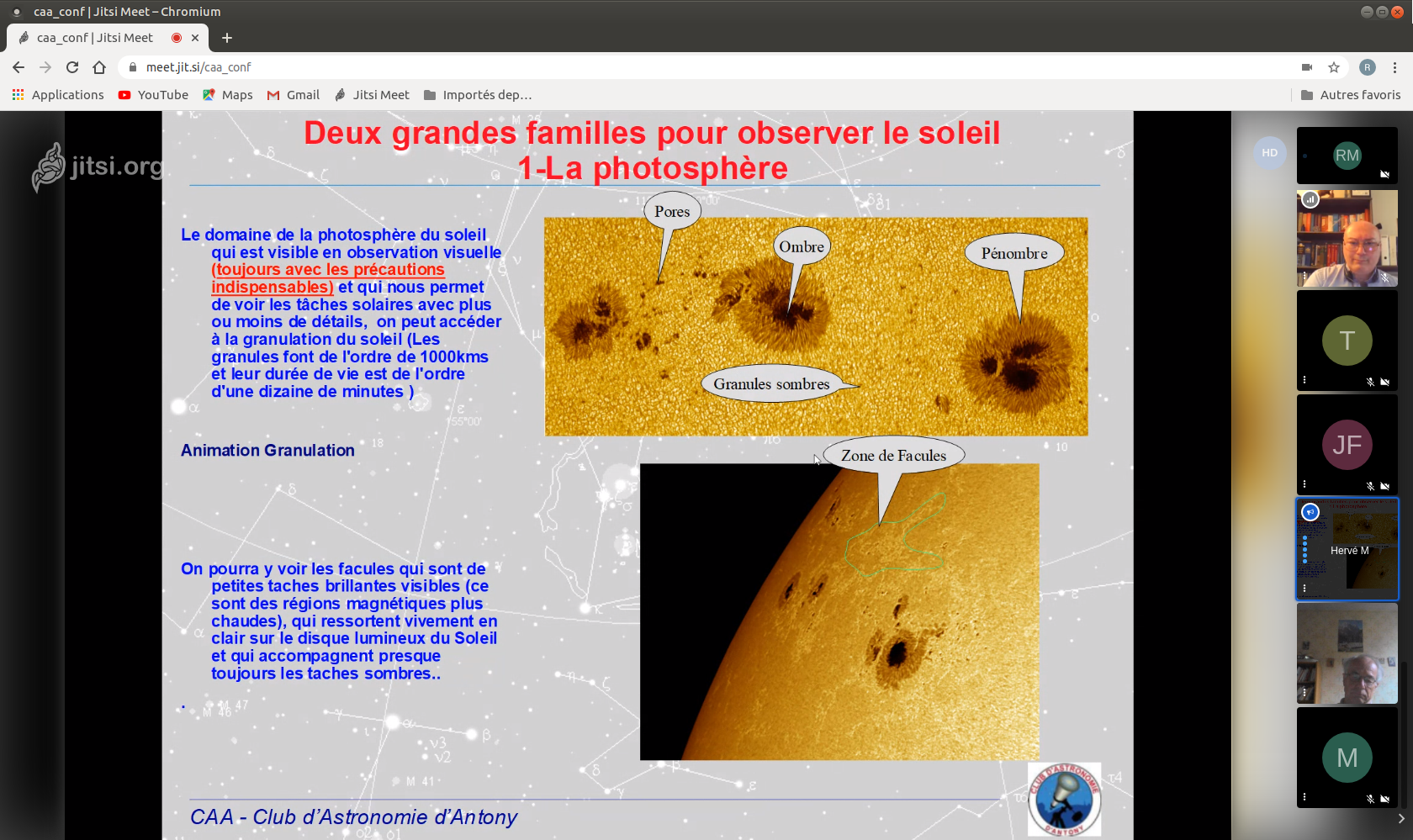This screenshot has width=1413, height=840.
Task: Open the YouTube bookmark
Action: 153,95
